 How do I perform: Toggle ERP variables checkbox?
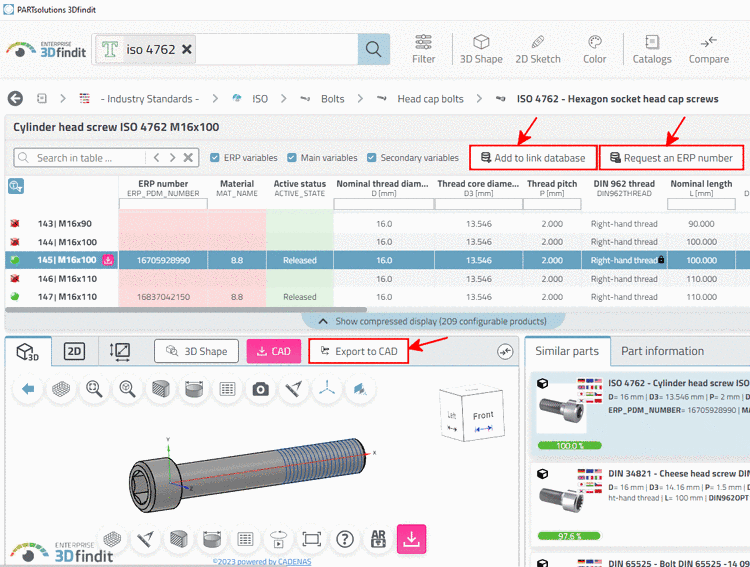click(x=215, y=157)
